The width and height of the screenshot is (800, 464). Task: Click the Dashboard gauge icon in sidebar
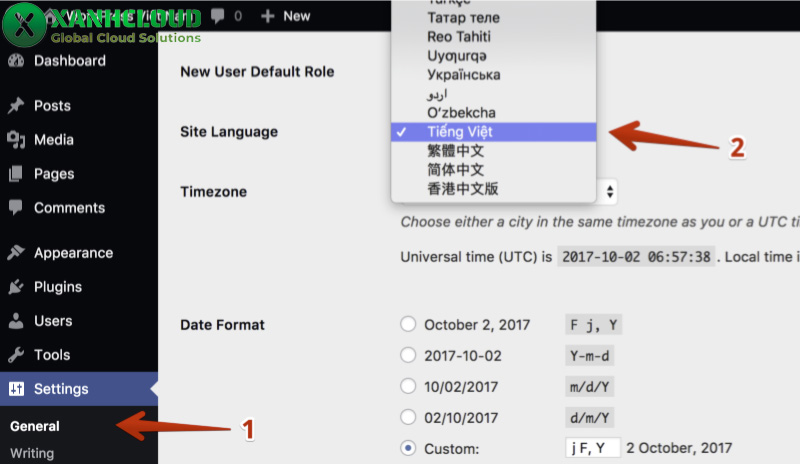(x=15, y=61)
